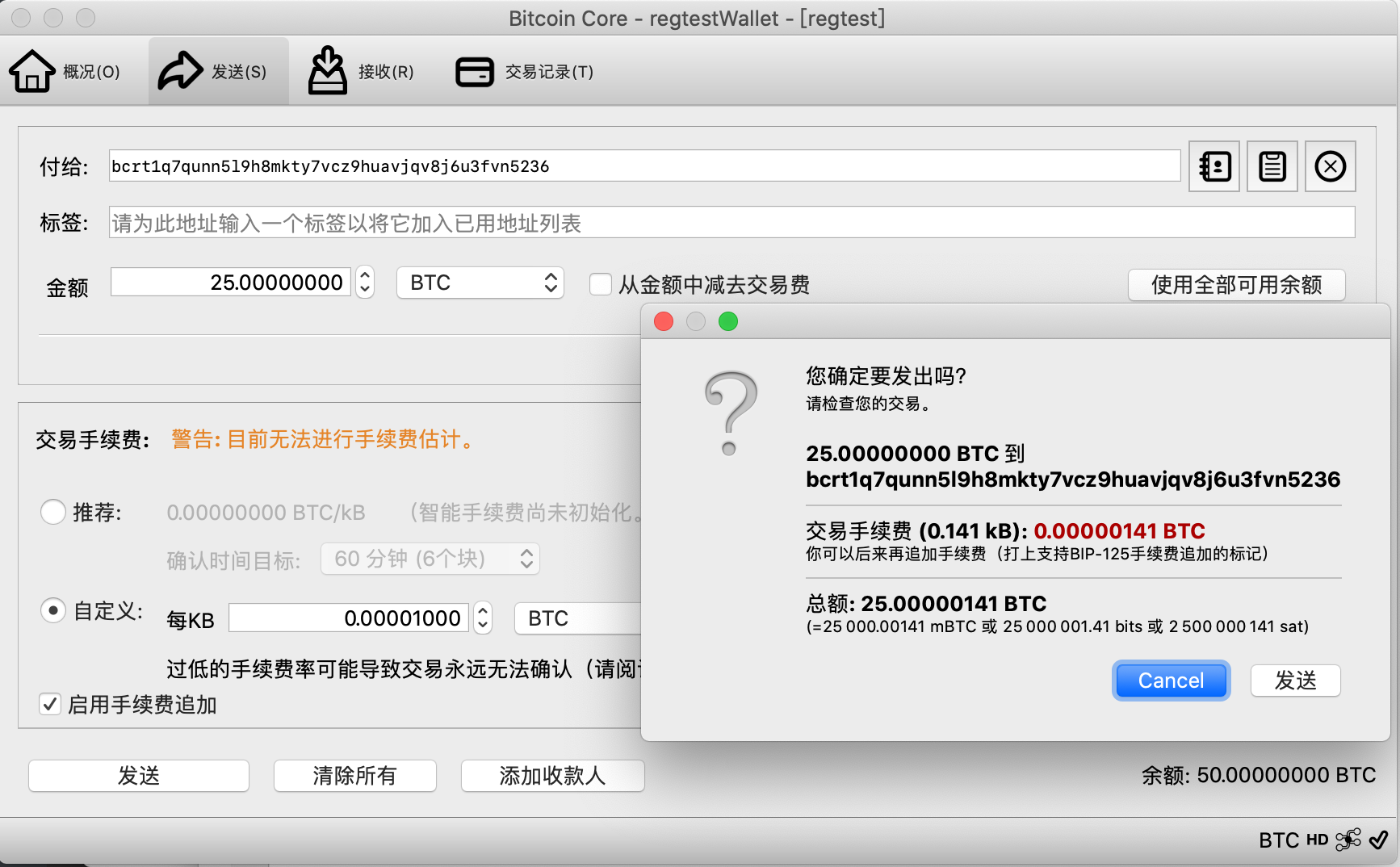
Task: Click the network connections status icon
Action: [x=1348, y=840]
